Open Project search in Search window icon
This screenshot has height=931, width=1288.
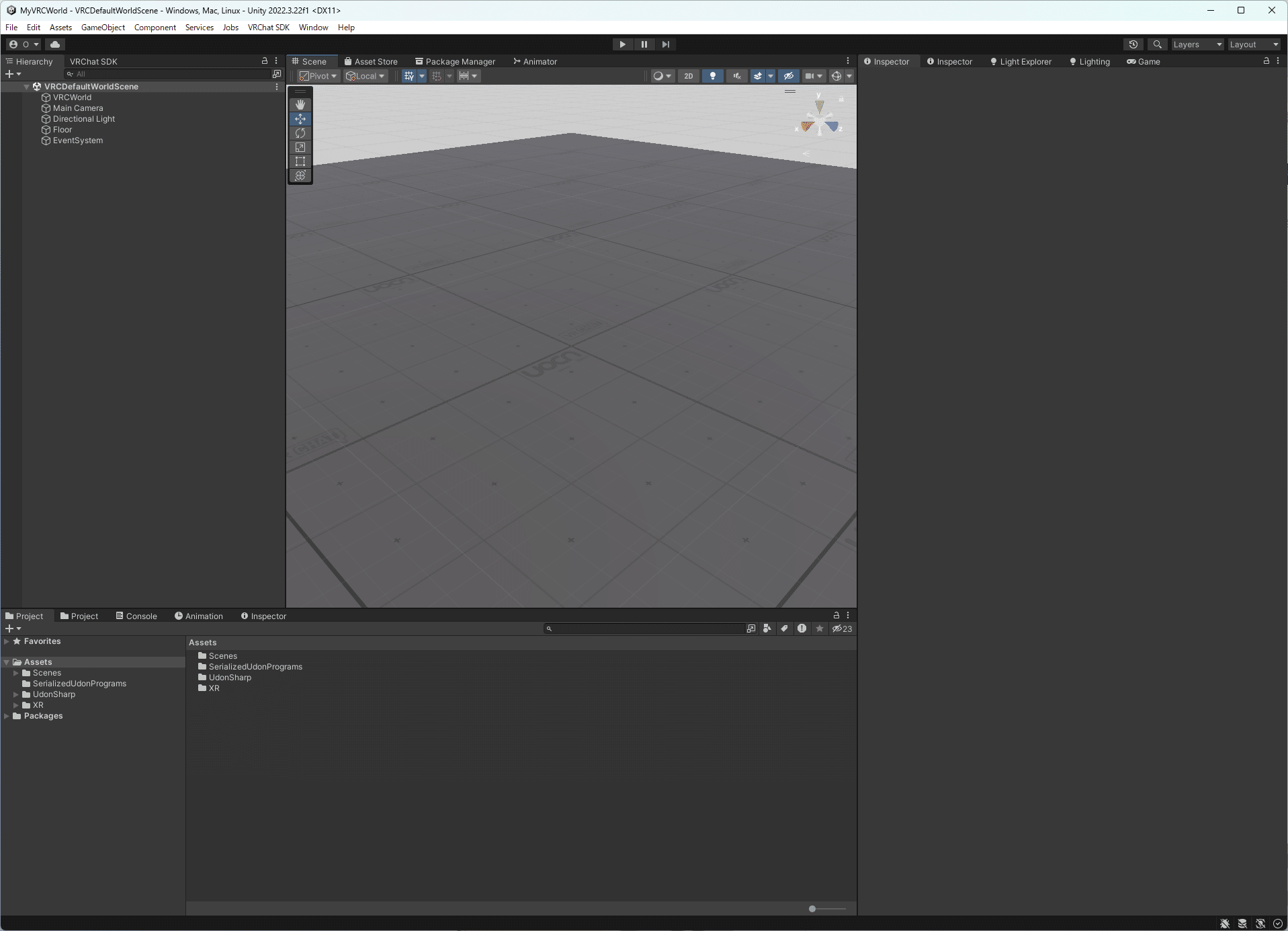[751, 629]
